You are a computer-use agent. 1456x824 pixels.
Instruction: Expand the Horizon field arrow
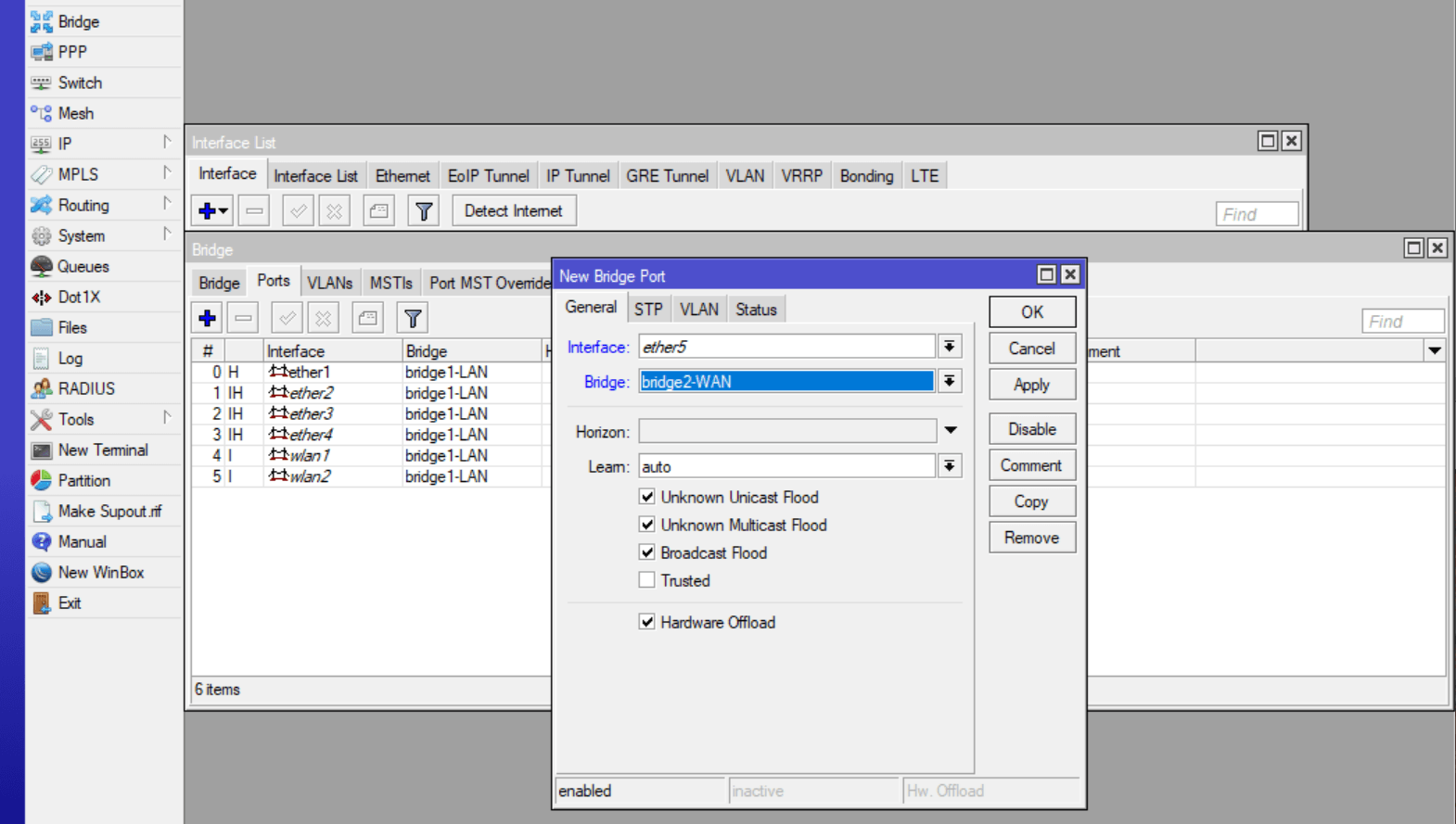pos(950,430)
